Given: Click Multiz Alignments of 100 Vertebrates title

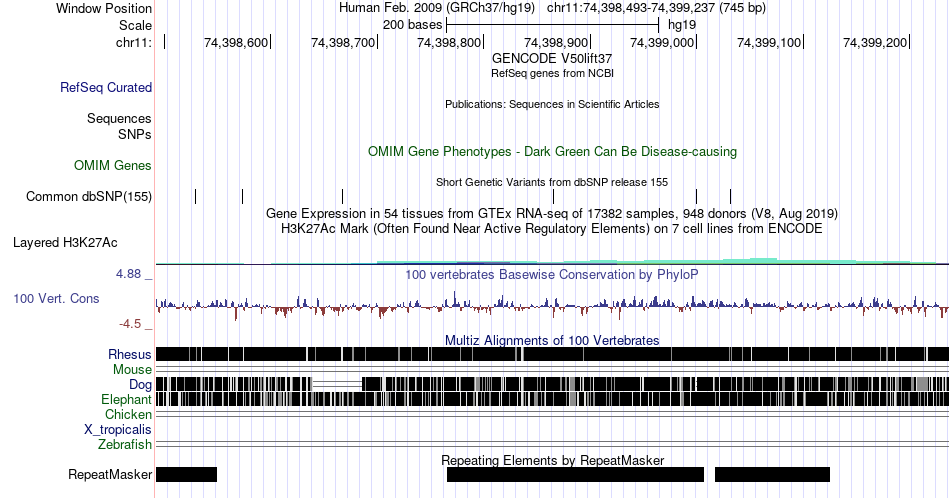Looking at the screenshot, I should tap(552, 340).
